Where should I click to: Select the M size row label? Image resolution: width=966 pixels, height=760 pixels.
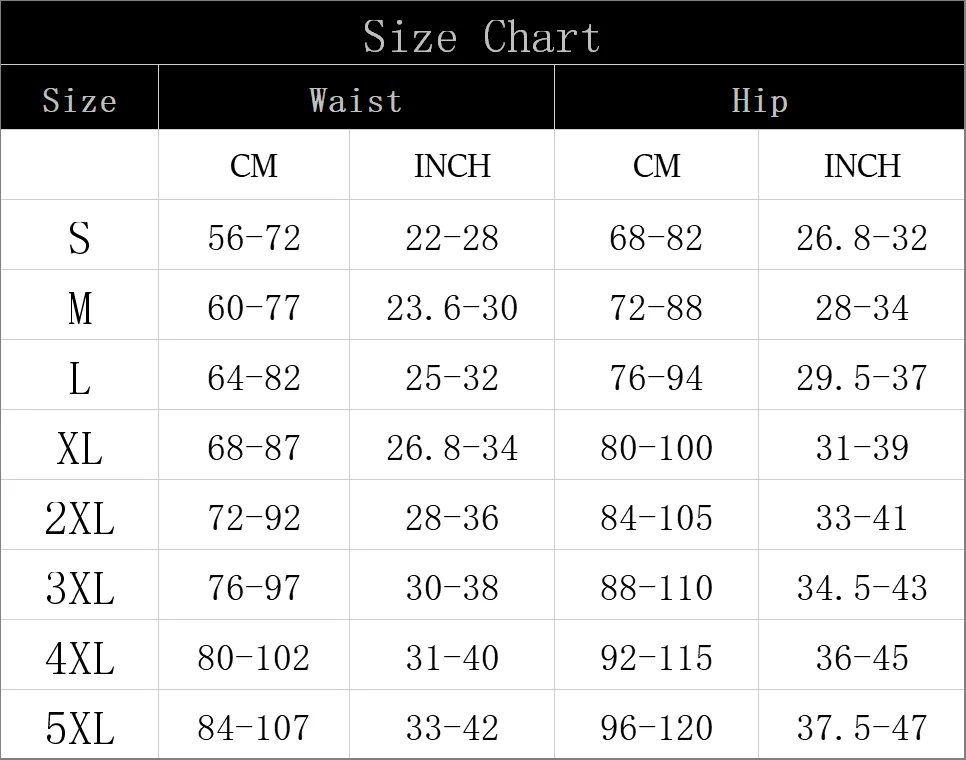79,308
